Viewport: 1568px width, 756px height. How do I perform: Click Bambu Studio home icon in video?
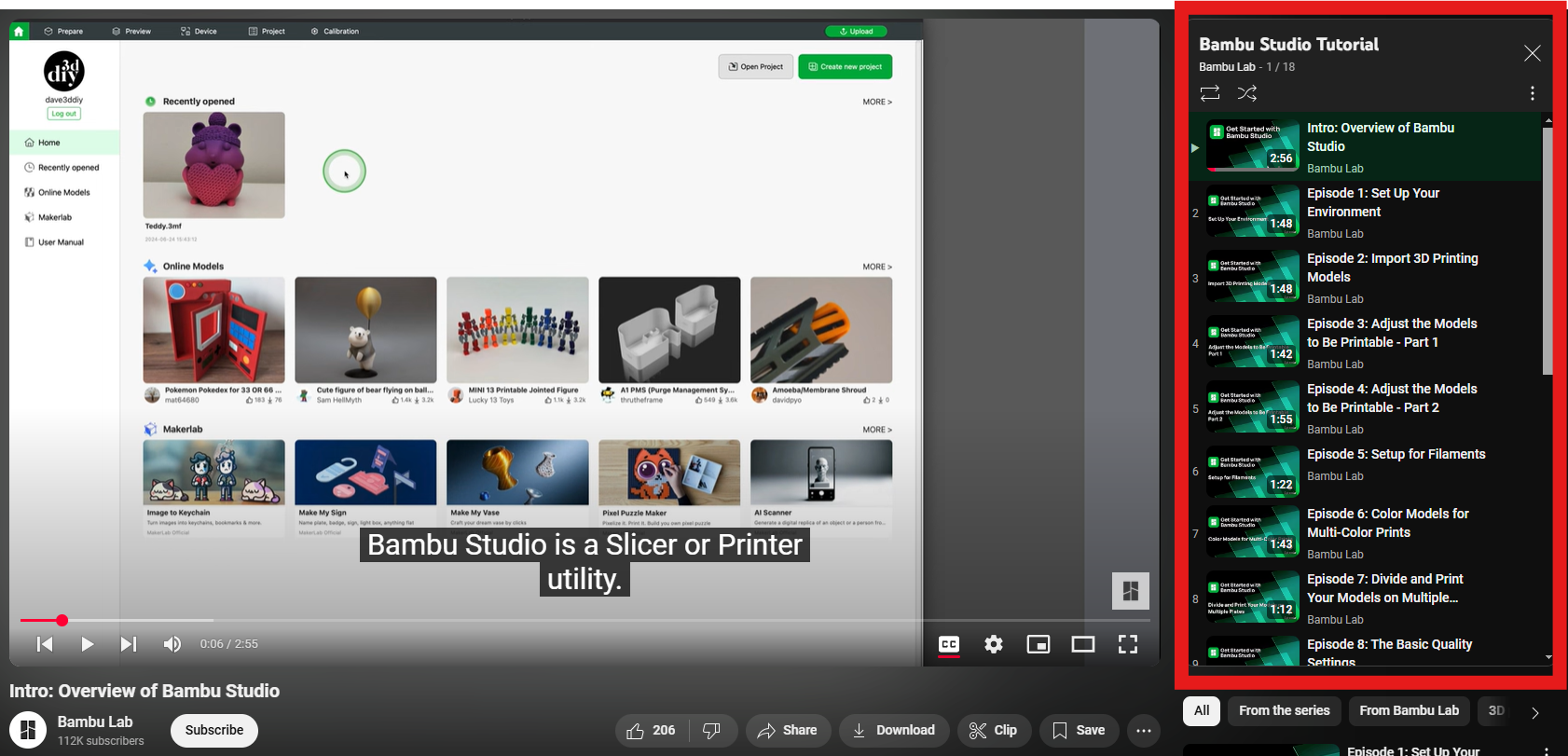(19, 31)
